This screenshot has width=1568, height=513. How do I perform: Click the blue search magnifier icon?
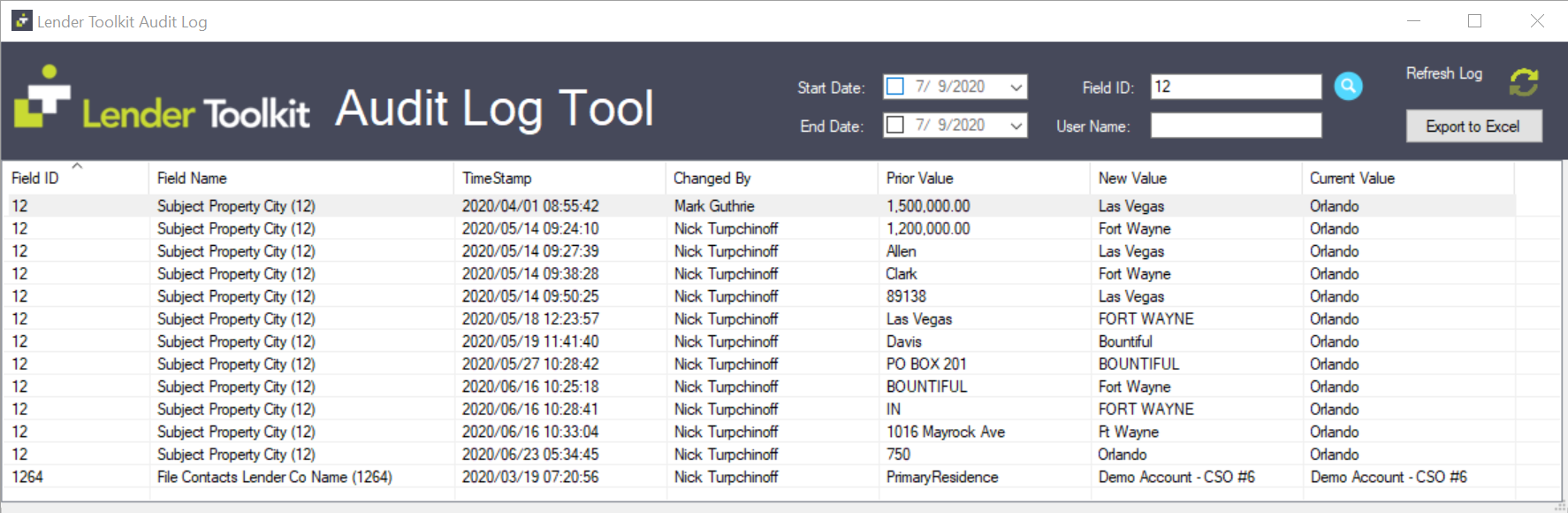pyautogui.click(x=1348, y=86)
